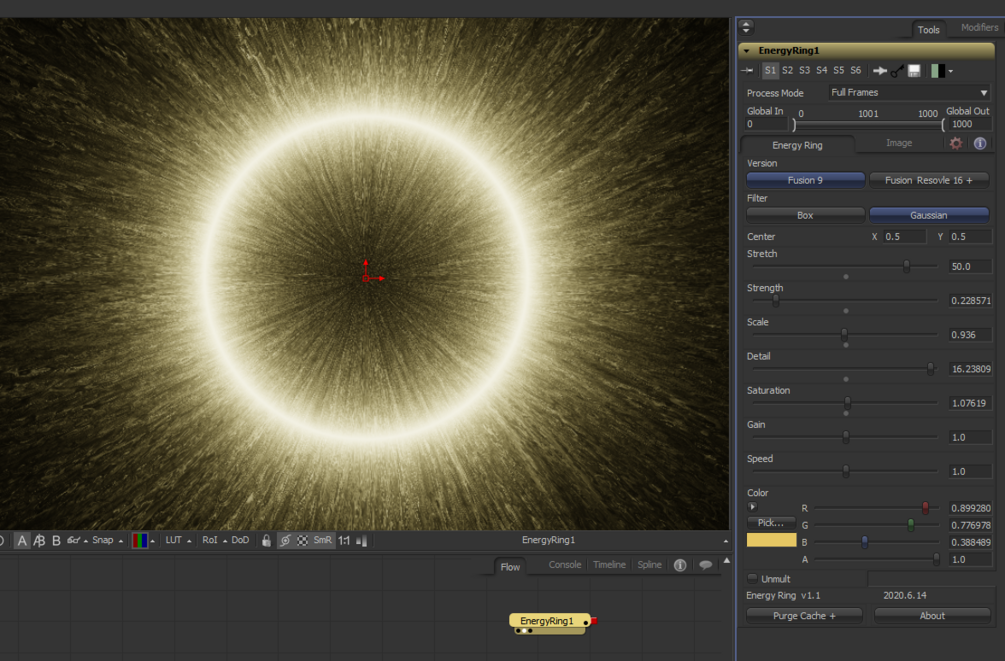Open the info tab icon in Tools panel
Screen dimensions: 1005x661
coord(980,144)
